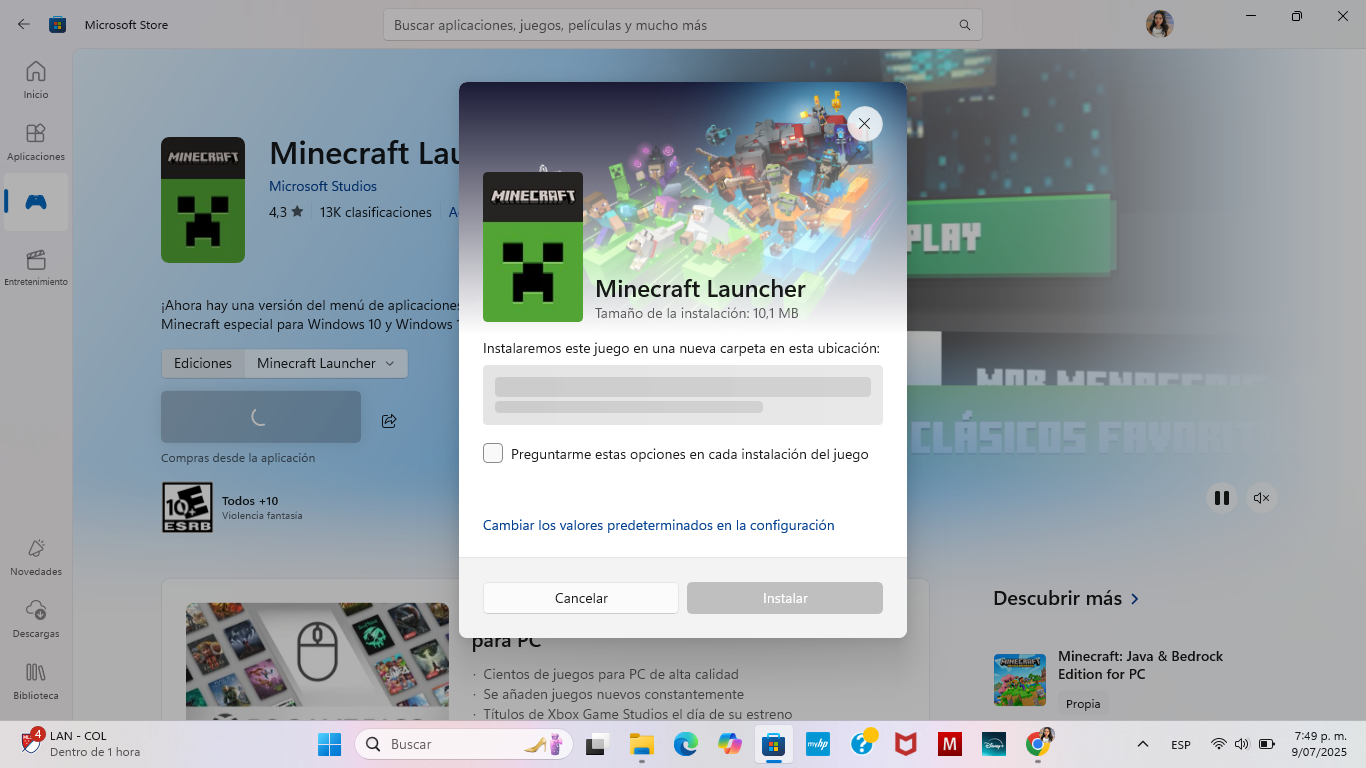Click the ESRB 10+ rating badge
This screenshot has width=1366, height=768.
(x=187, y=508)
